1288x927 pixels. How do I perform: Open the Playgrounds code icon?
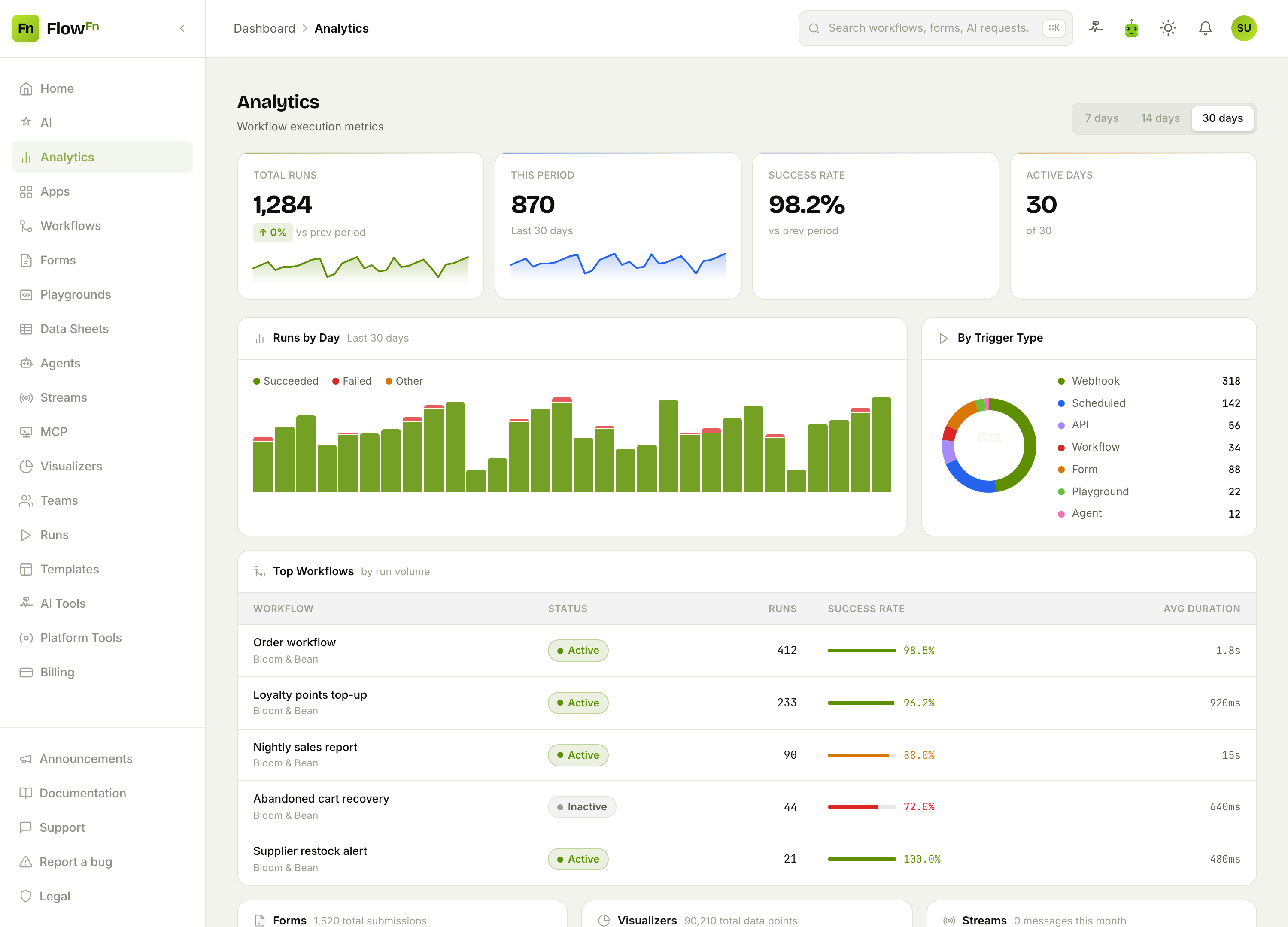click(26, 294)
